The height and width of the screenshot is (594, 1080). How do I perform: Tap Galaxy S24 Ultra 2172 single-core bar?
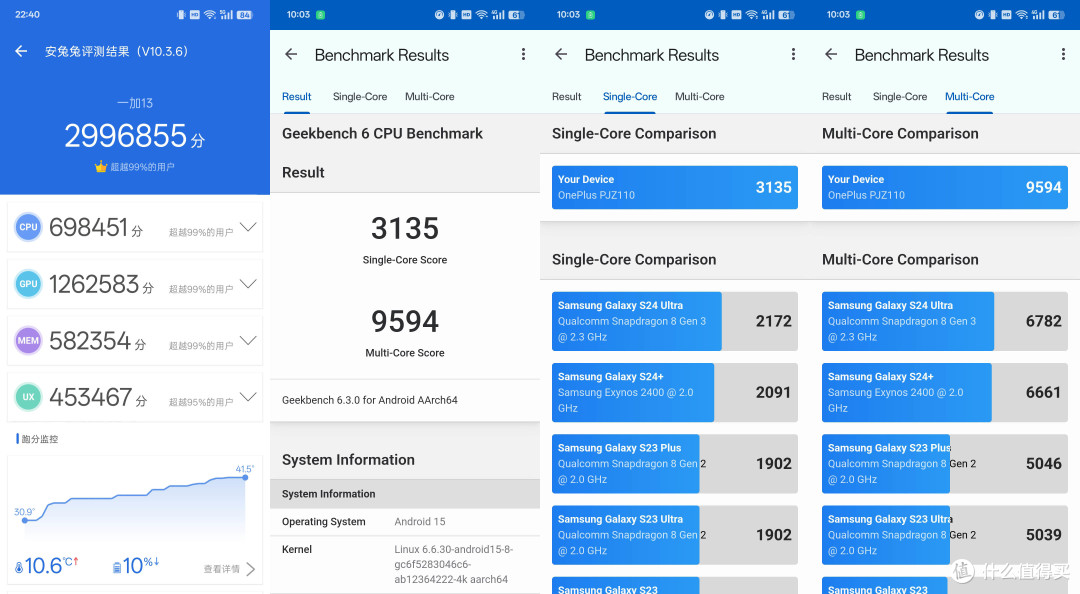tap(675, 321)
